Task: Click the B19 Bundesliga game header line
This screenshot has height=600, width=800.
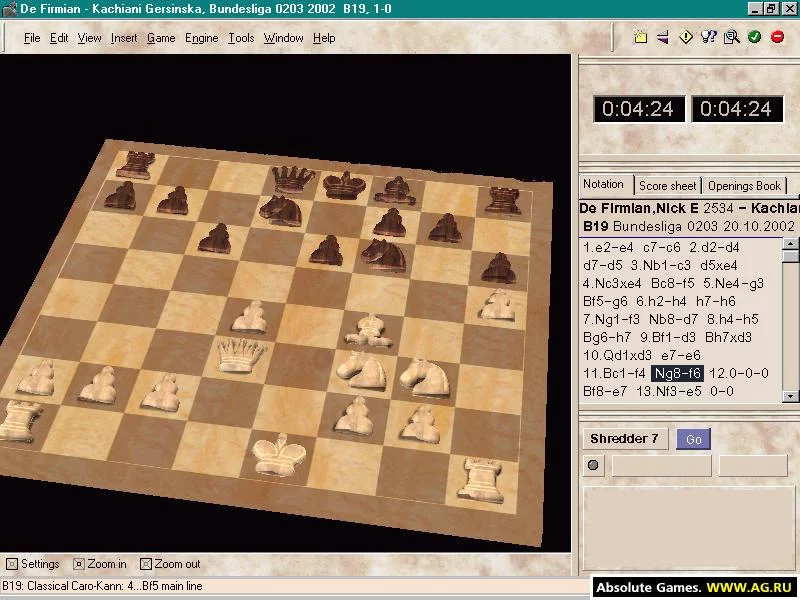Action: pos(689,226)
